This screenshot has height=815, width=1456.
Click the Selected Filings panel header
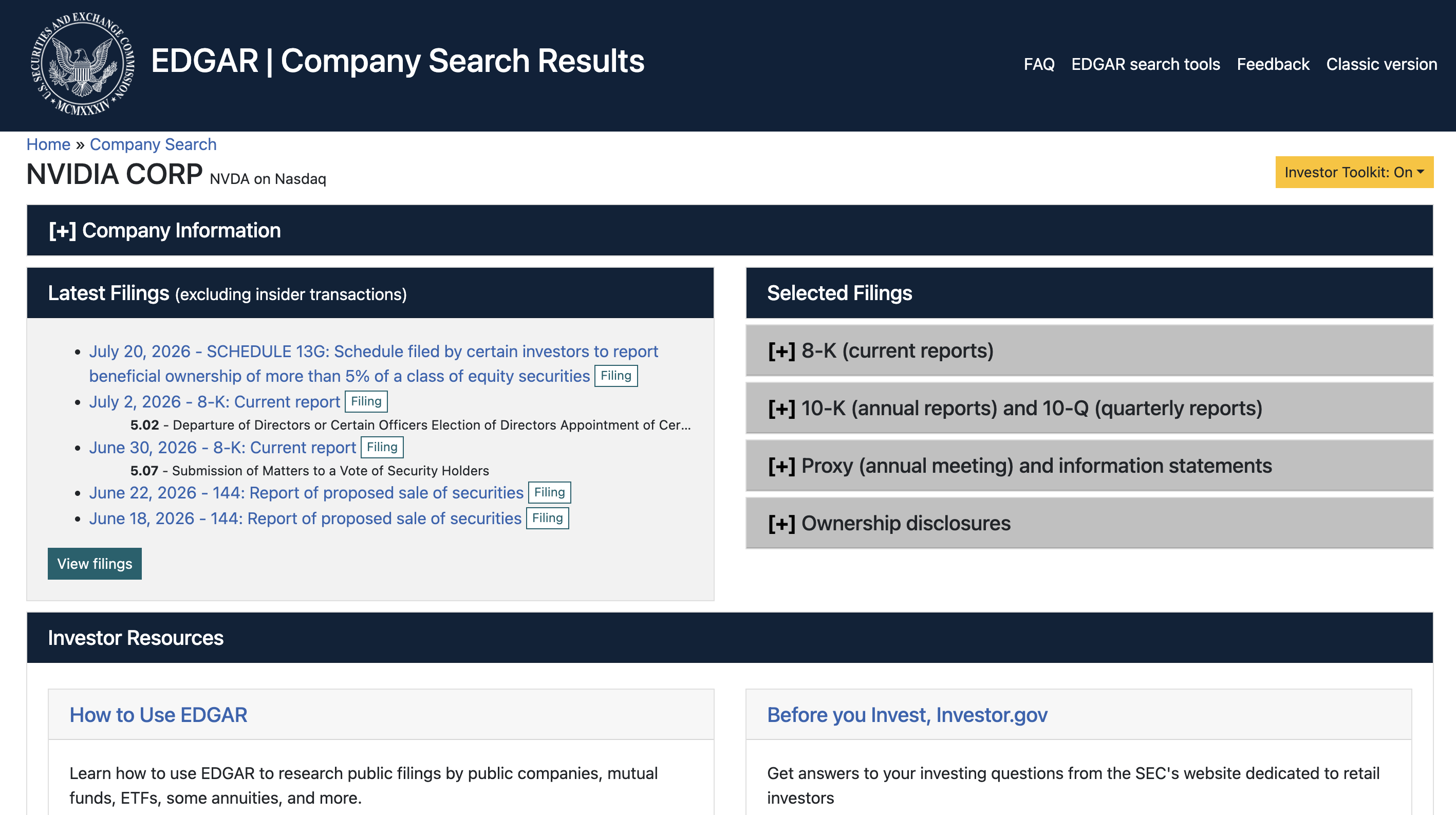1089,293
